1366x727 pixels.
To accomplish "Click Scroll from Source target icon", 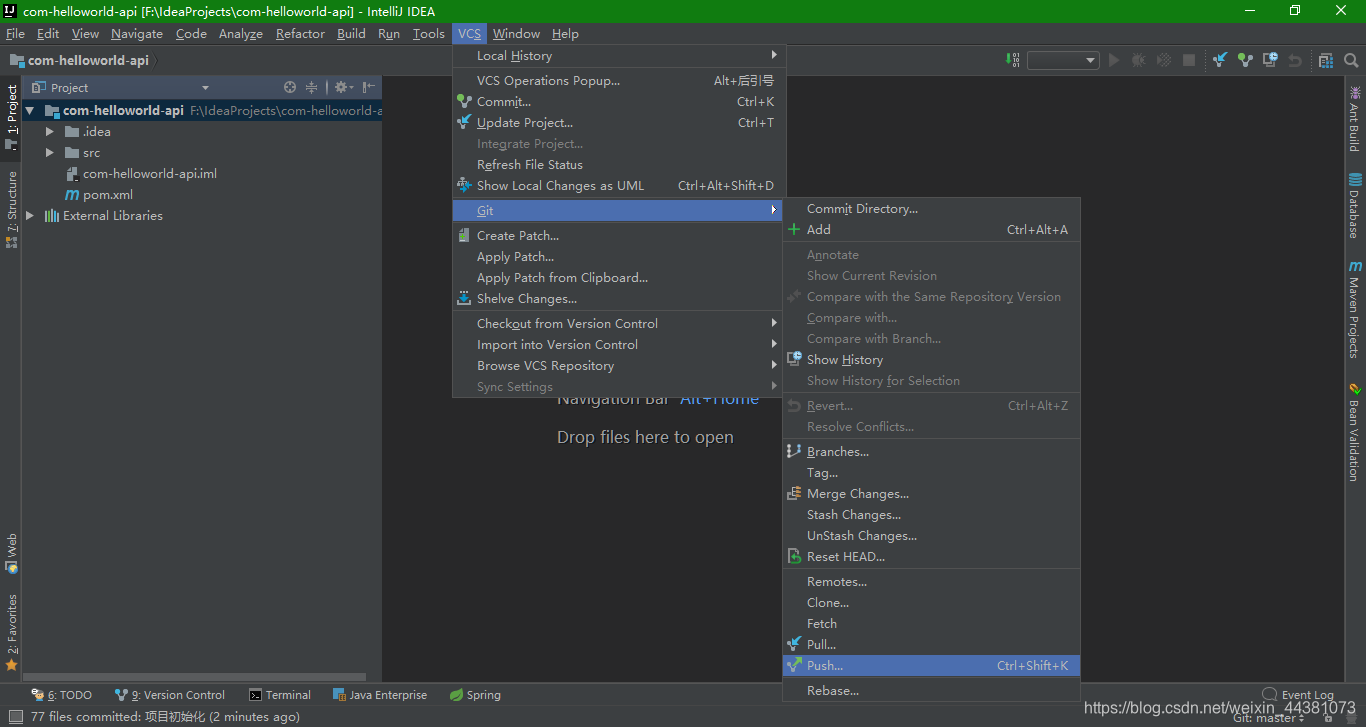I will point(290,87).
